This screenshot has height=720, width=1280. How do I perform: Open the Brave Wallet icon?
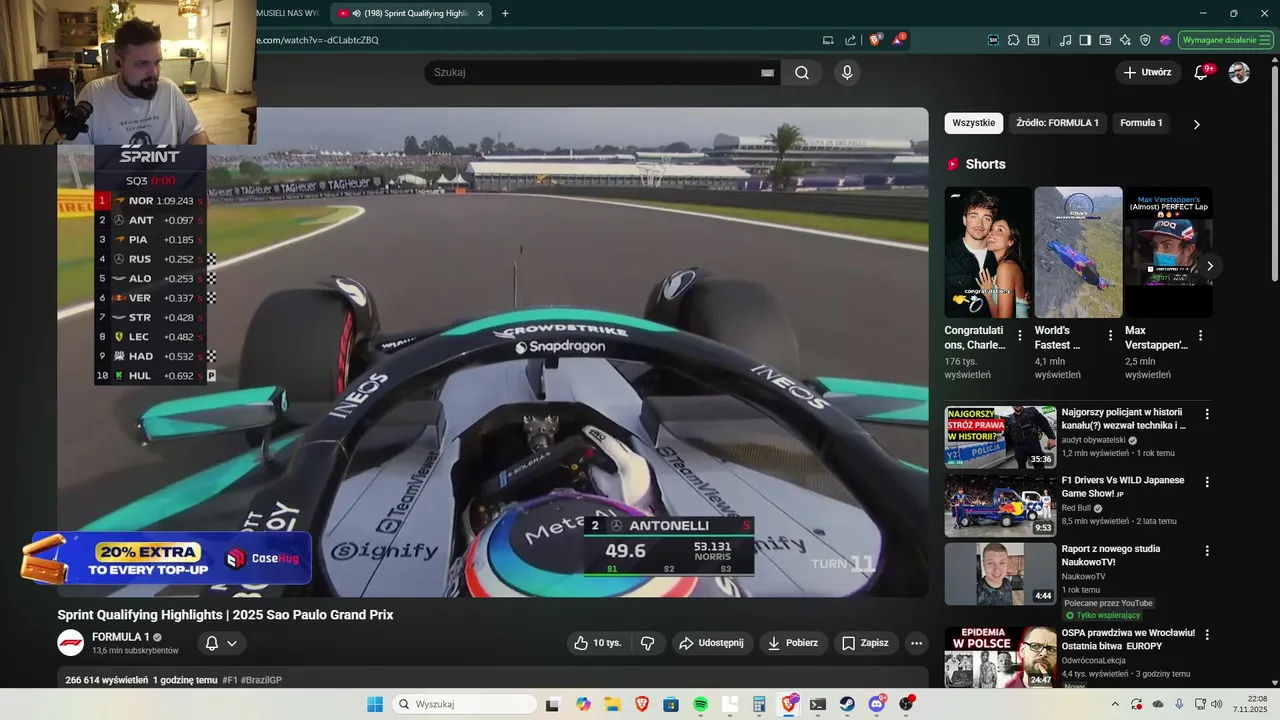1105,40
